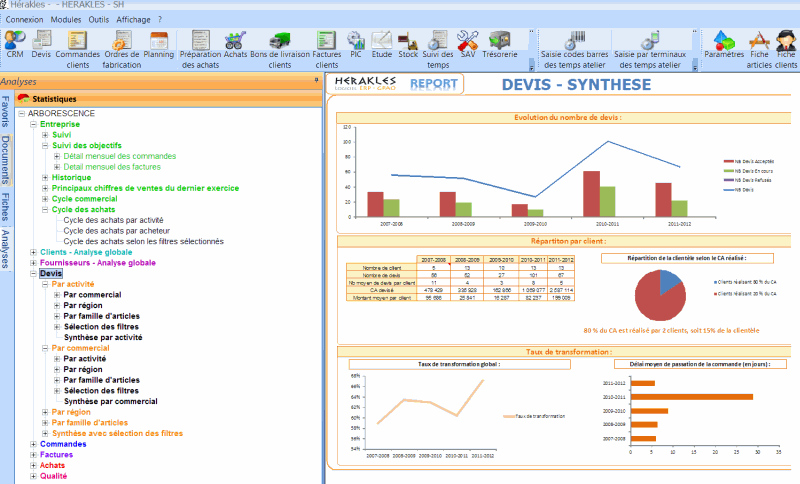Open the Connexion menu

pyautogui.click(x=24, y=19)
